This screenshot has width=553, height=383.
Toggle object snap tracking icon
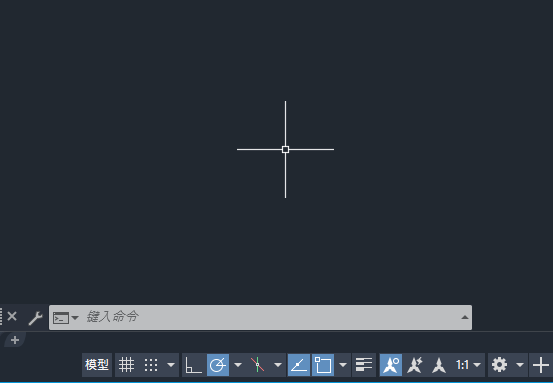click(299, 365)
